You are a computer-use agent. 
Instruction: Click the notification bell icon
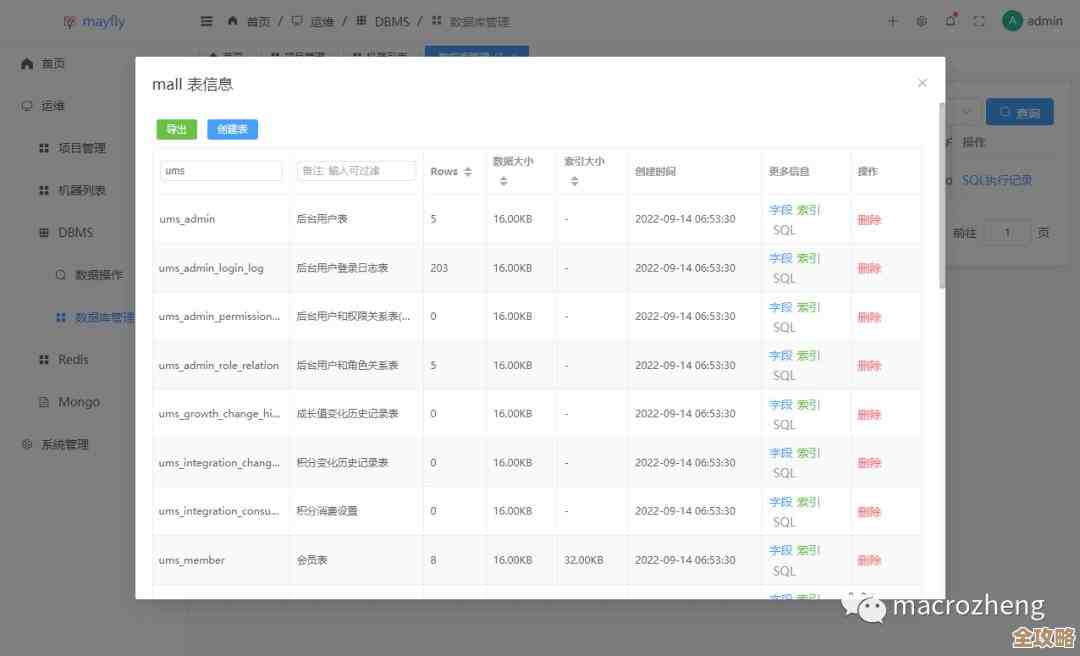tap(950, 20)
